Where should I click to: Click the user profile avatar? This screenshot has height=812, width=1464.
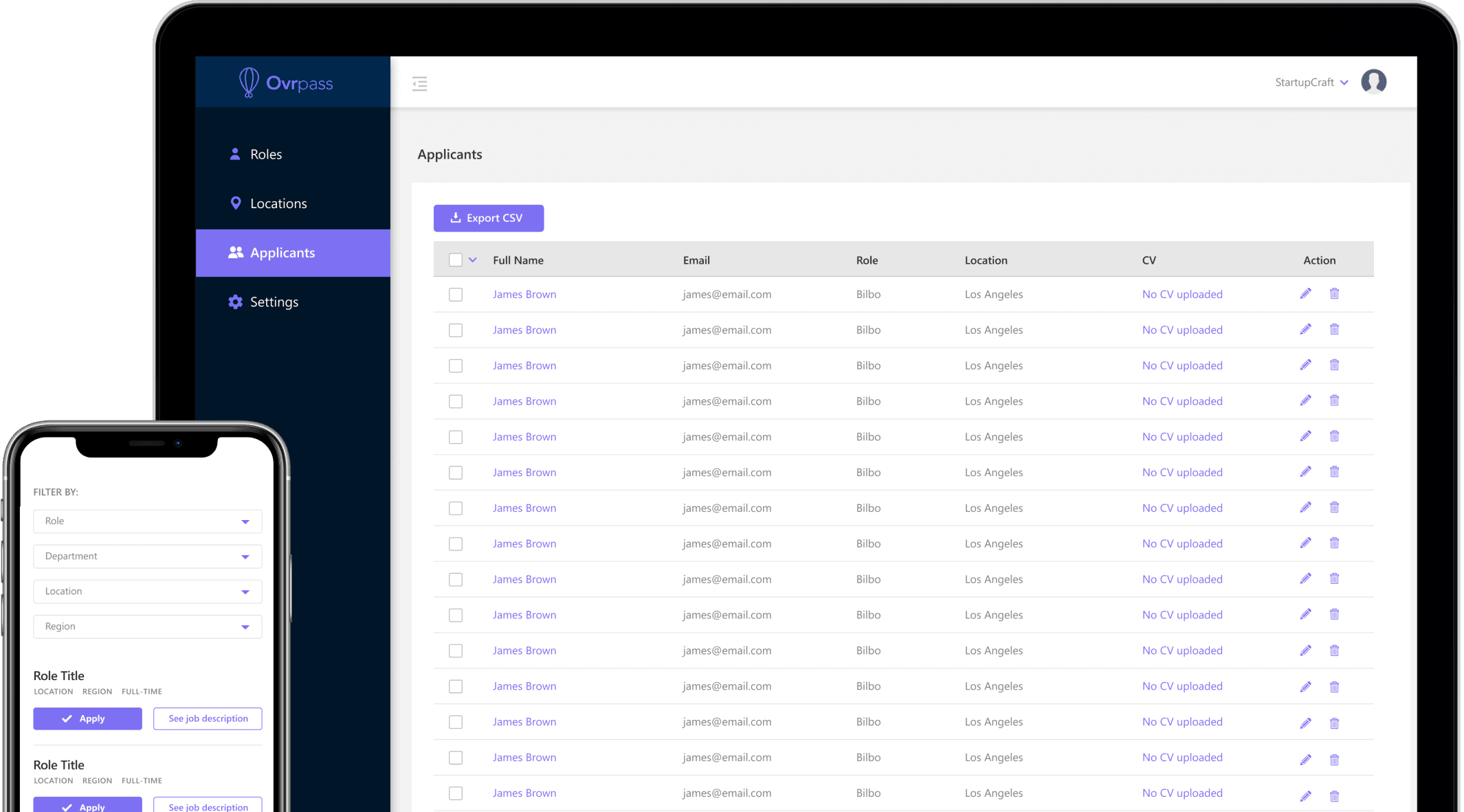(1373, 82)
